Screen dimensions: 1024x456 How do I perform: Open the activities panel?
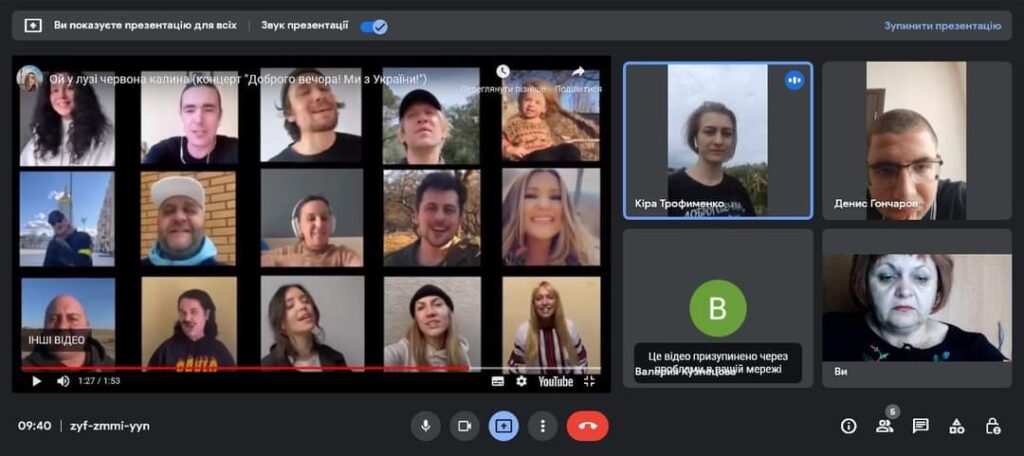click(956, 426)
